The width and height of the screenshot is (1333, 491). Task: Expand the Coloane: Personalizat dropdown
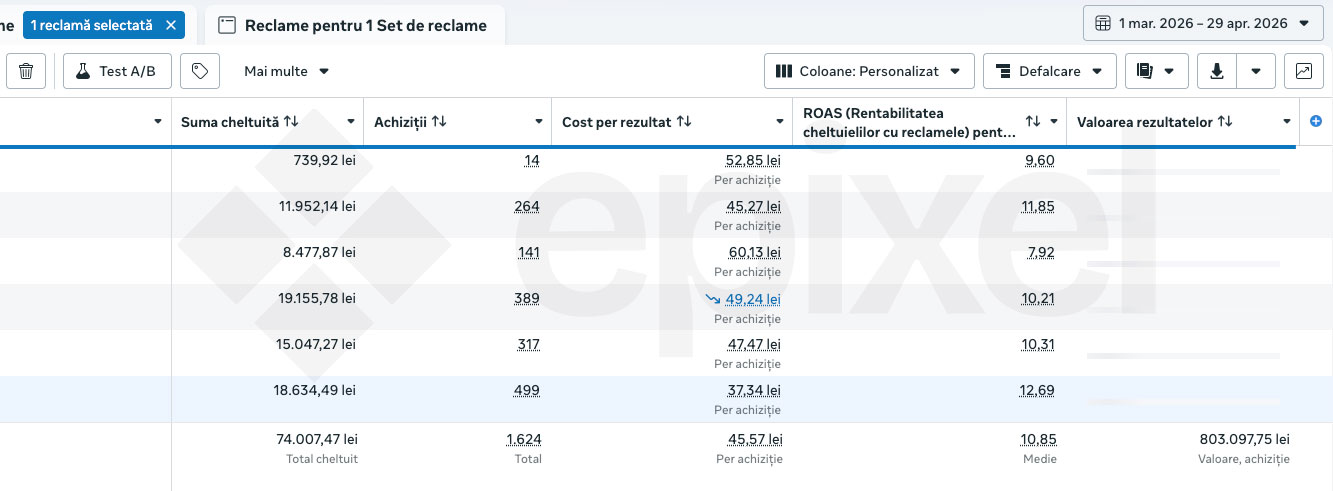[869, 71]
